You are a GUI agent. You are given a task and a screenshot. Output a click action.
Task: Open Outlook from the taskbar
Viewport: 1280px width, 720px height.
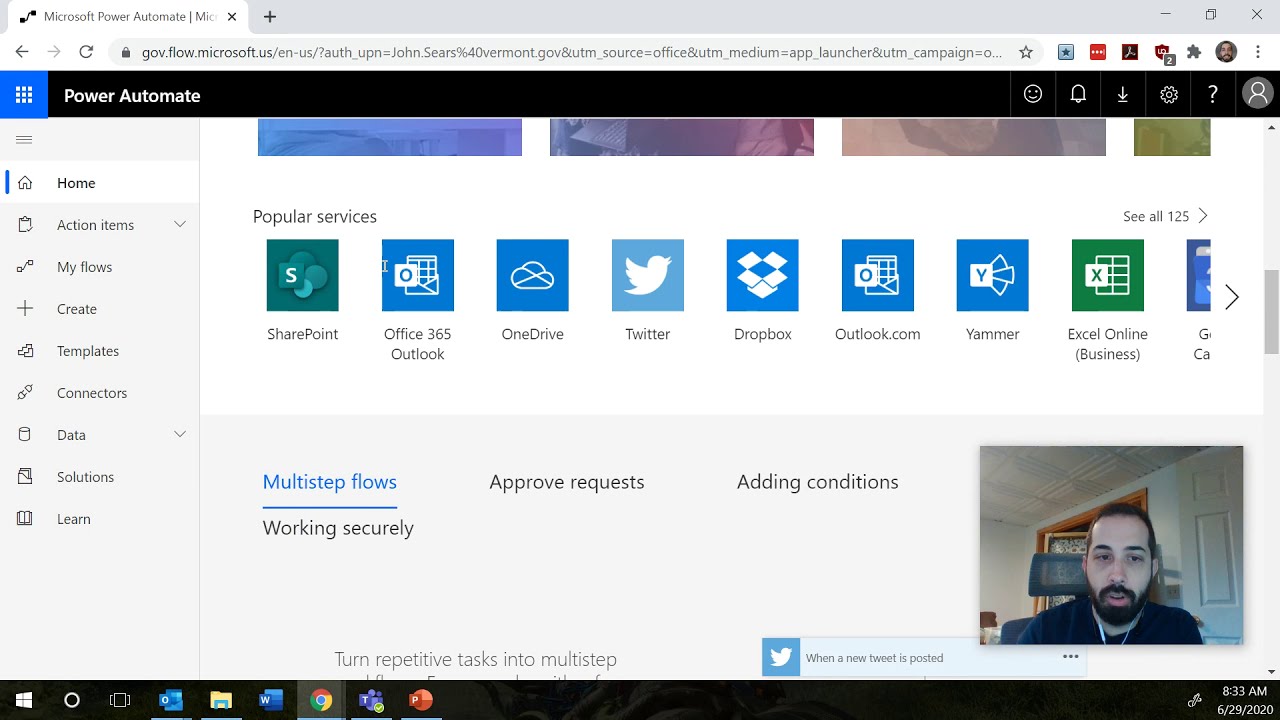[x=171, y=700]
